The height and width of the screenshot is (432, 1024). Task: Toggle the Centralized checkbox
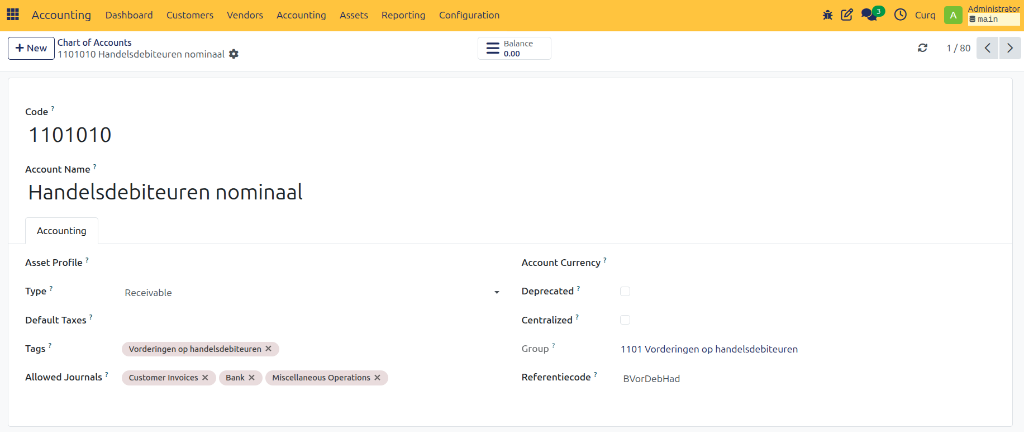click(625, 320)
